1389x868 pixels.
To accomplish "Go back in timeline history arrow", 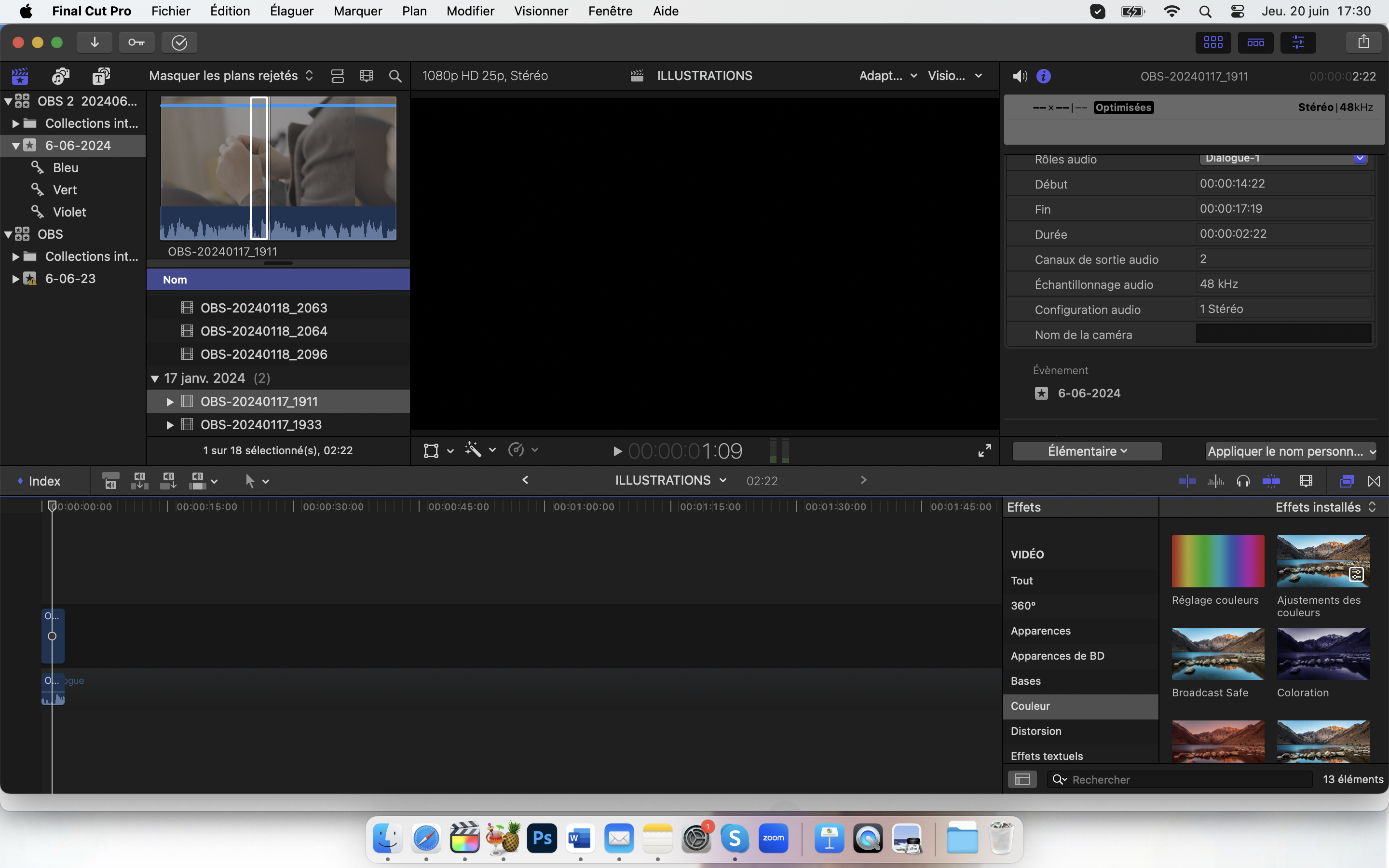I will 525,480.
